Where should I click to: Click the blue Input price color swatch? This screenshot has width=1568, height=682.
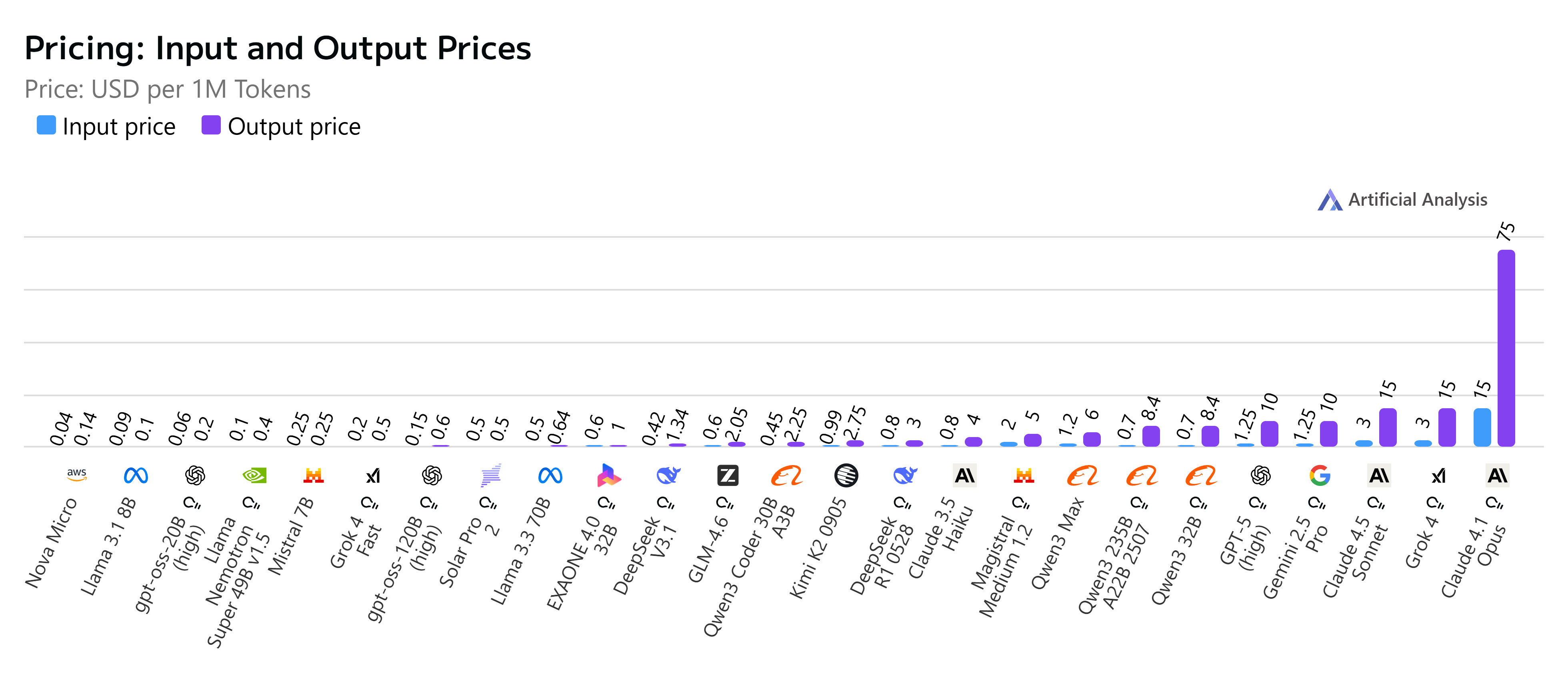[46, 125]
